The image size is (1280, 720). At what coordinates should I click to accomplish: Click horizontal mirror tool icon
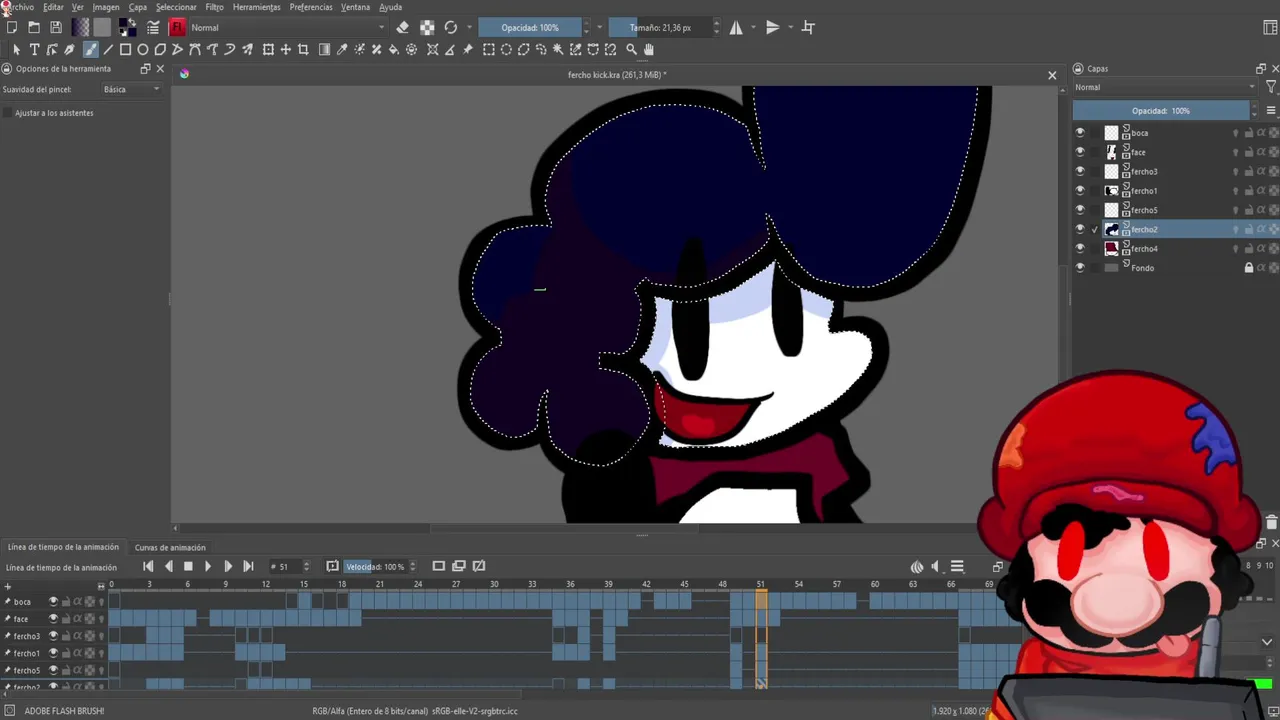tap(736, 27)
